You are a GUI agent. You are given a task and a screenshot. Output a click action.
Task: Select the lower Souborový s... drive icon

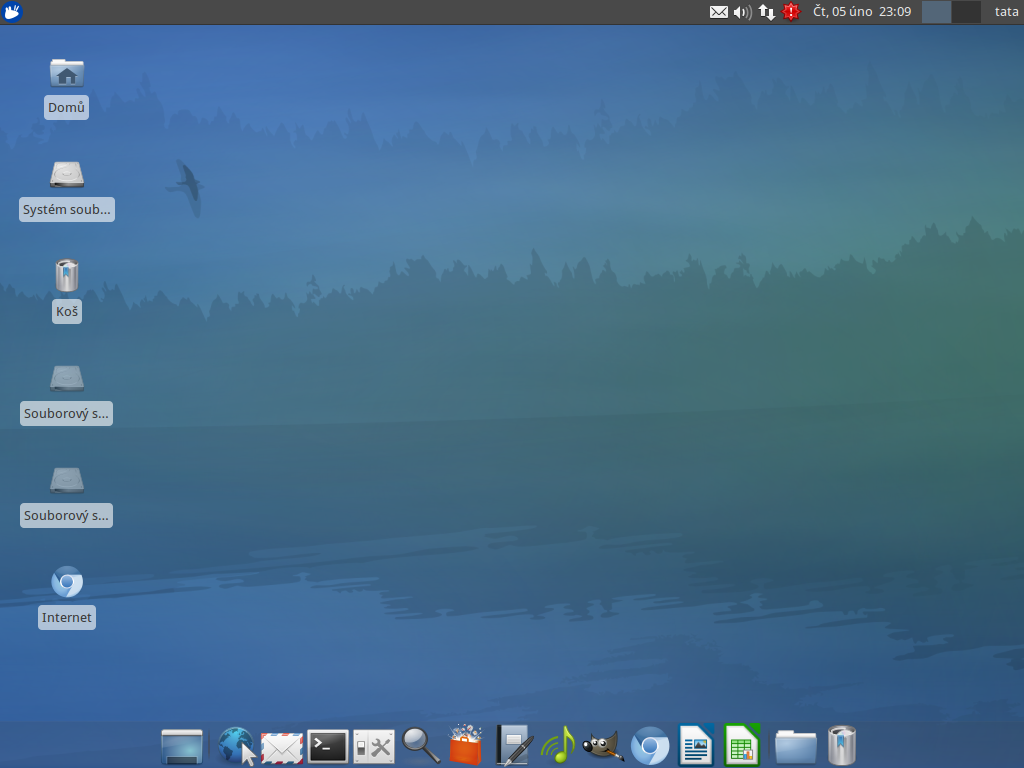tap(67, 480)
